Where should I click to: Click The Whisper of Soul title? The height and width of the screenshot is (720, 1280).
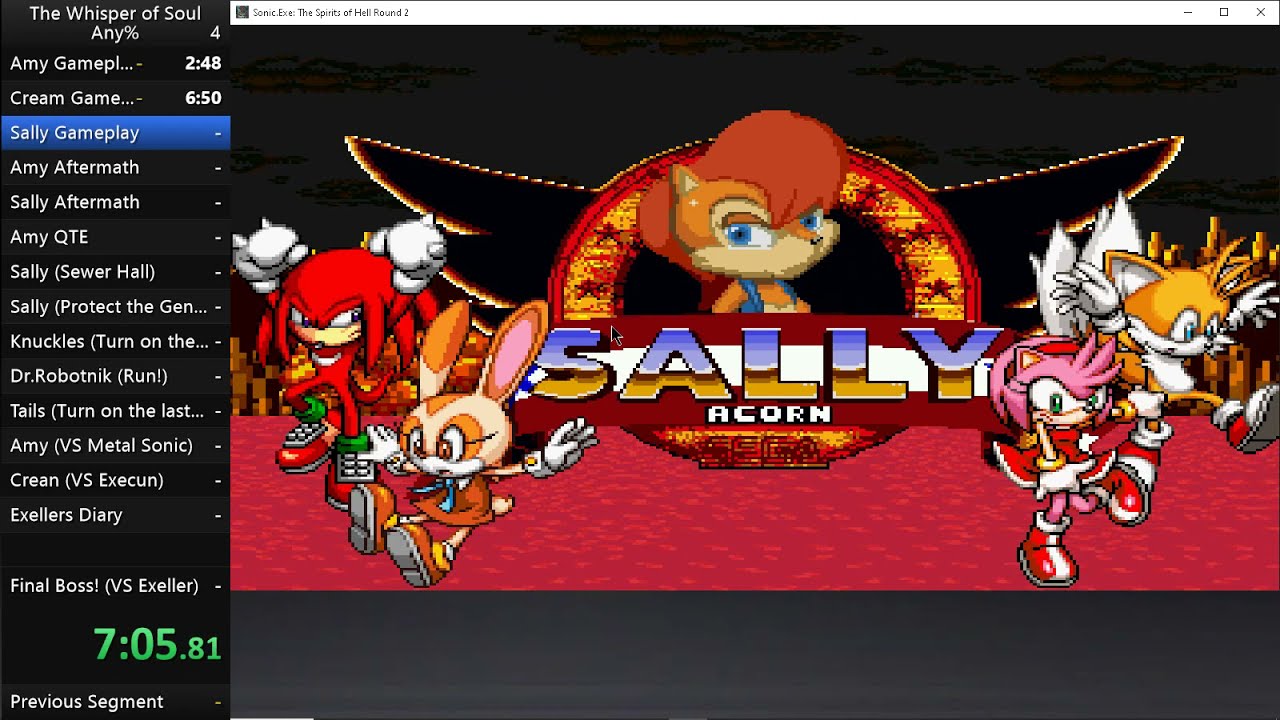115,13
